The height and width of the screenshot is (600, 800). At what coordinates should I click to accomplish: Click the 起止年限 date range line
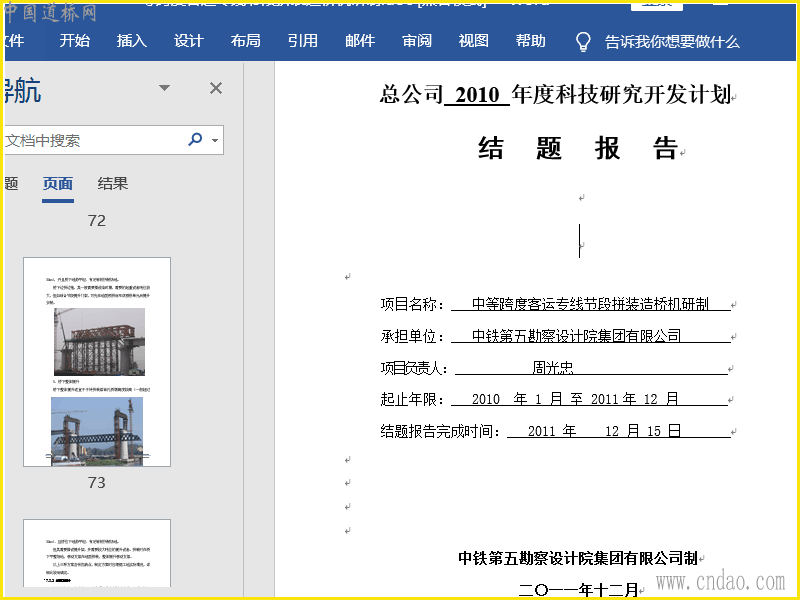click(575, 399)
